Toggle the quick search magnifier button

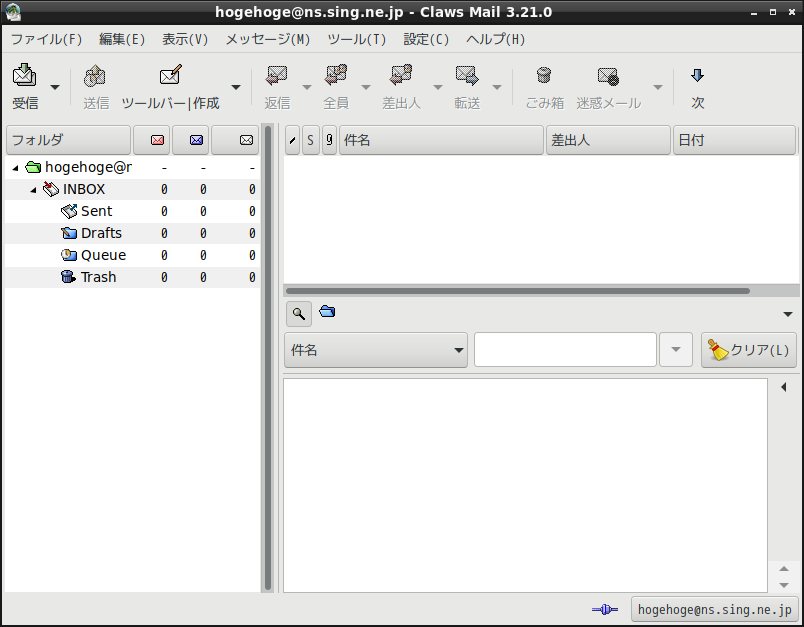[x=298, y=313]
